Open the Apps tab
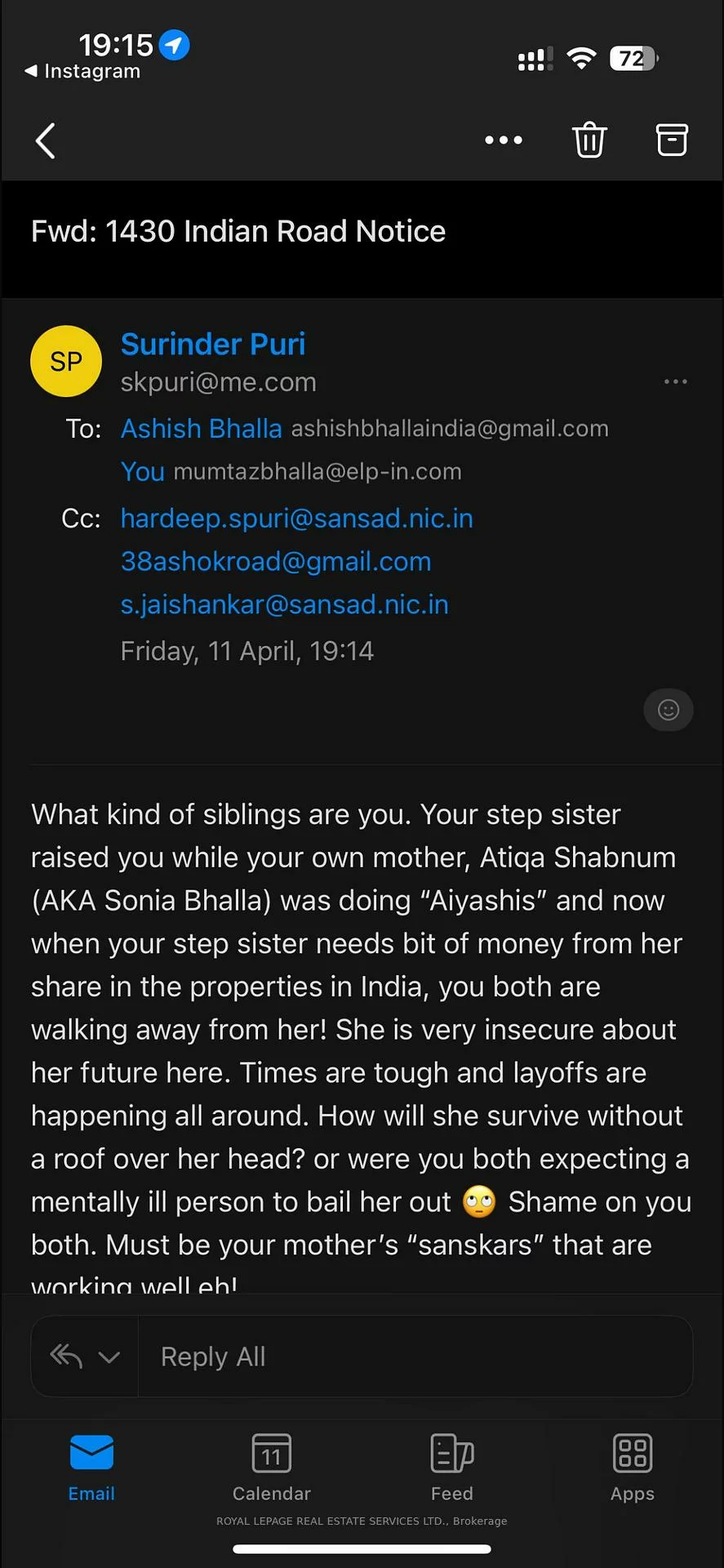This screenshot has height=1568, width=724. point(633,1468)
